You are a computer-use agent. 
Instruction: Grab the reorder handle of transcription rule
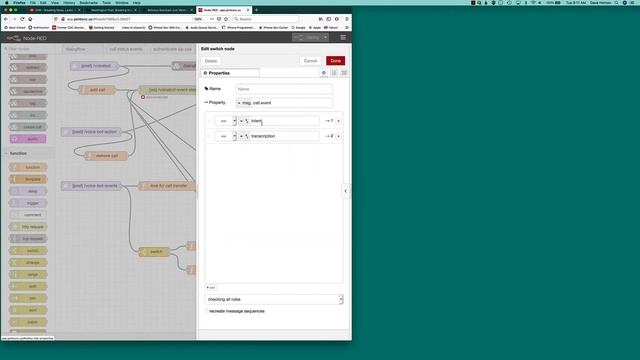(209, 136)
